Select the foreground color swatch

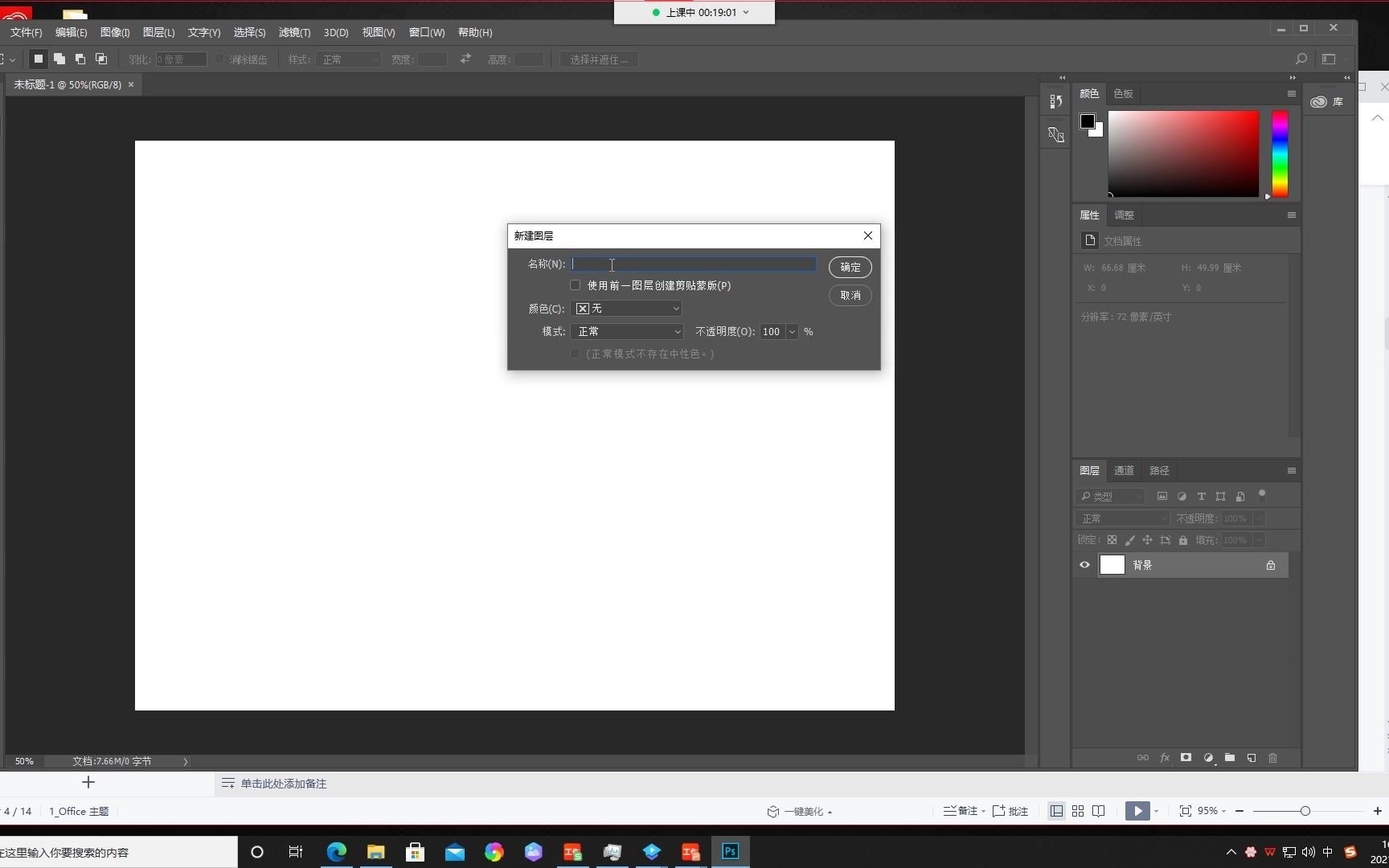1088,120
